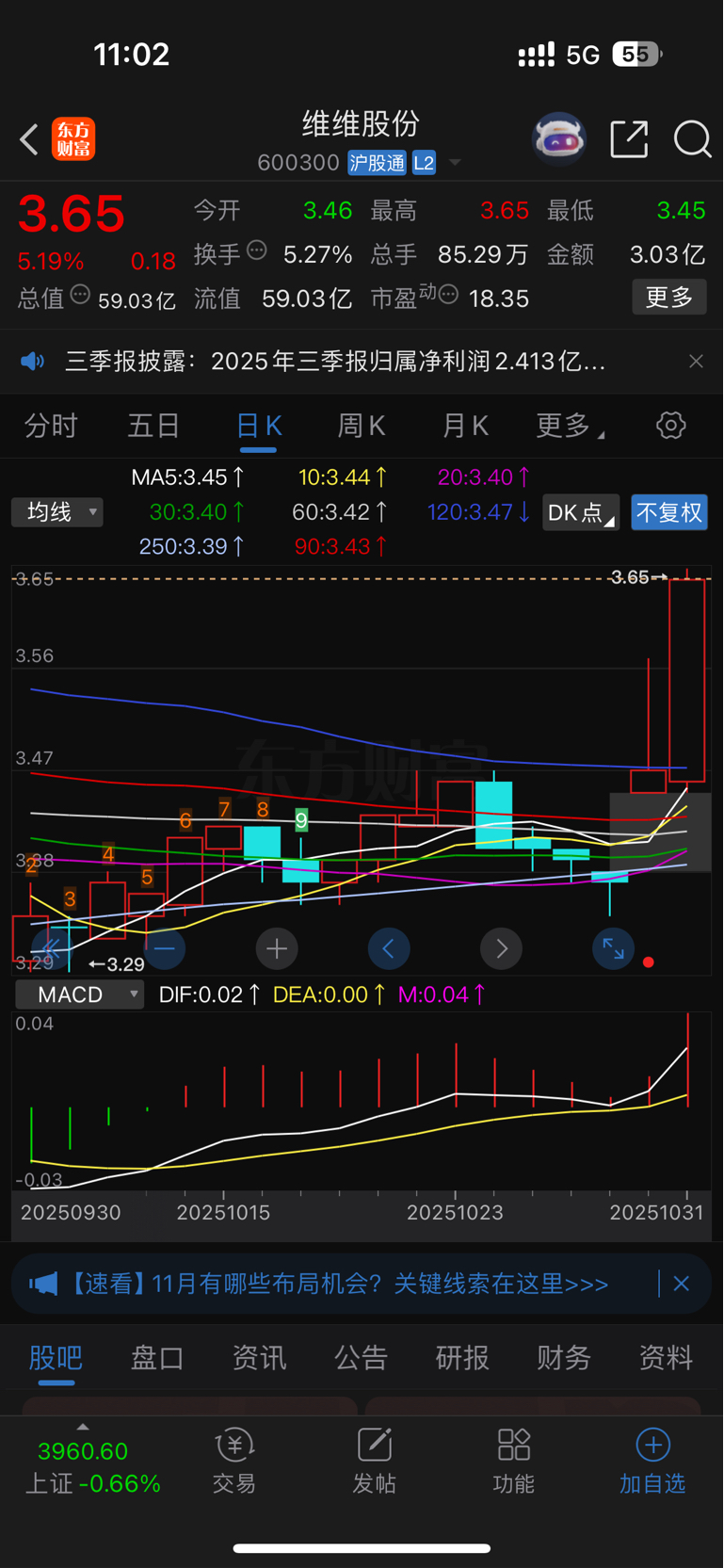This screenshot has height=1568, width=724.
Task: Switch to 分时 chart tab
Action: coord(51,427)
